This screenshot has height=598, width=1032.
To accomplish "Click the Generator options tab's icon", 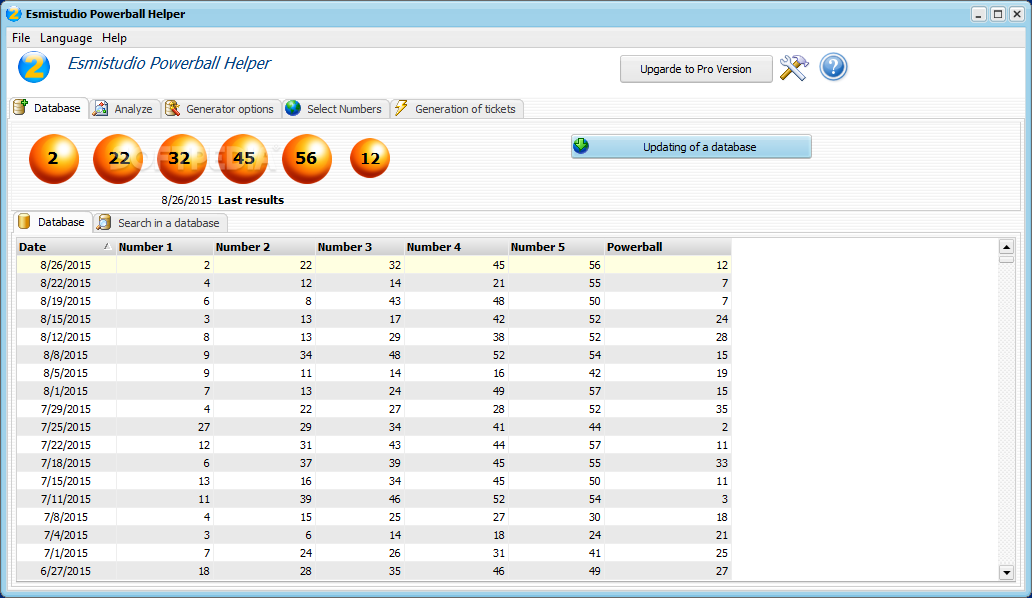I will 172,109.
